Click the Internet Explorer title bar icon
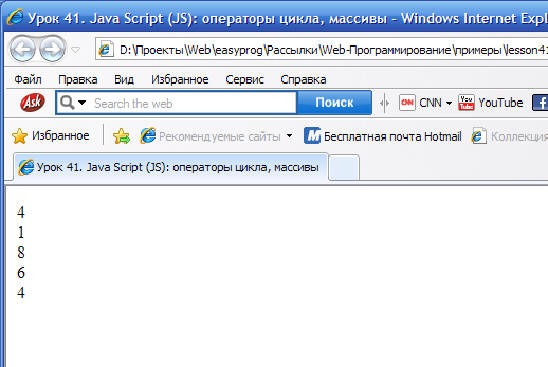The height and width of the screenshot is (367, 548). [x=15, y=17]
